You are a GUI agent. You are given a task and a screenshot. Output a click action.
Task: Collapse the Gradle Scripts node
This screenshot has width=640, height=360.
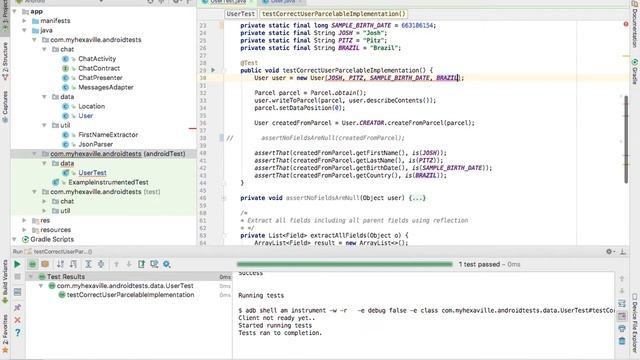coord(15,239)
